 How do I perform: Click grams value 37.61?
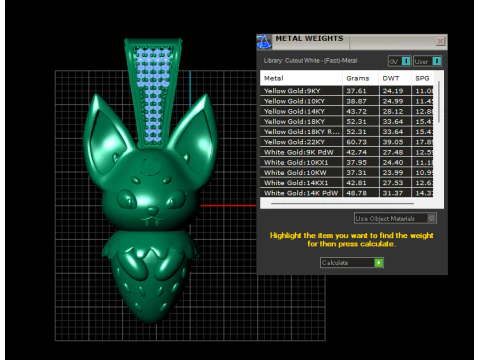(x=356, y=91)
